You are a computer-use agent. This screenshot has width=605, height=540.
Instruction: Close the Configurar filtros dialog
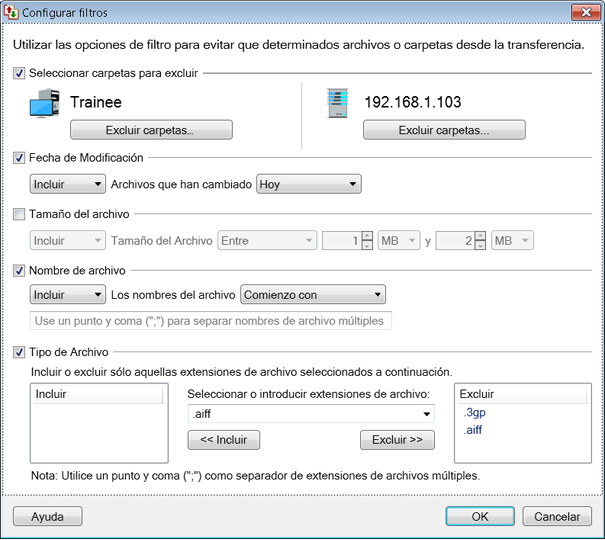(582, 13)
